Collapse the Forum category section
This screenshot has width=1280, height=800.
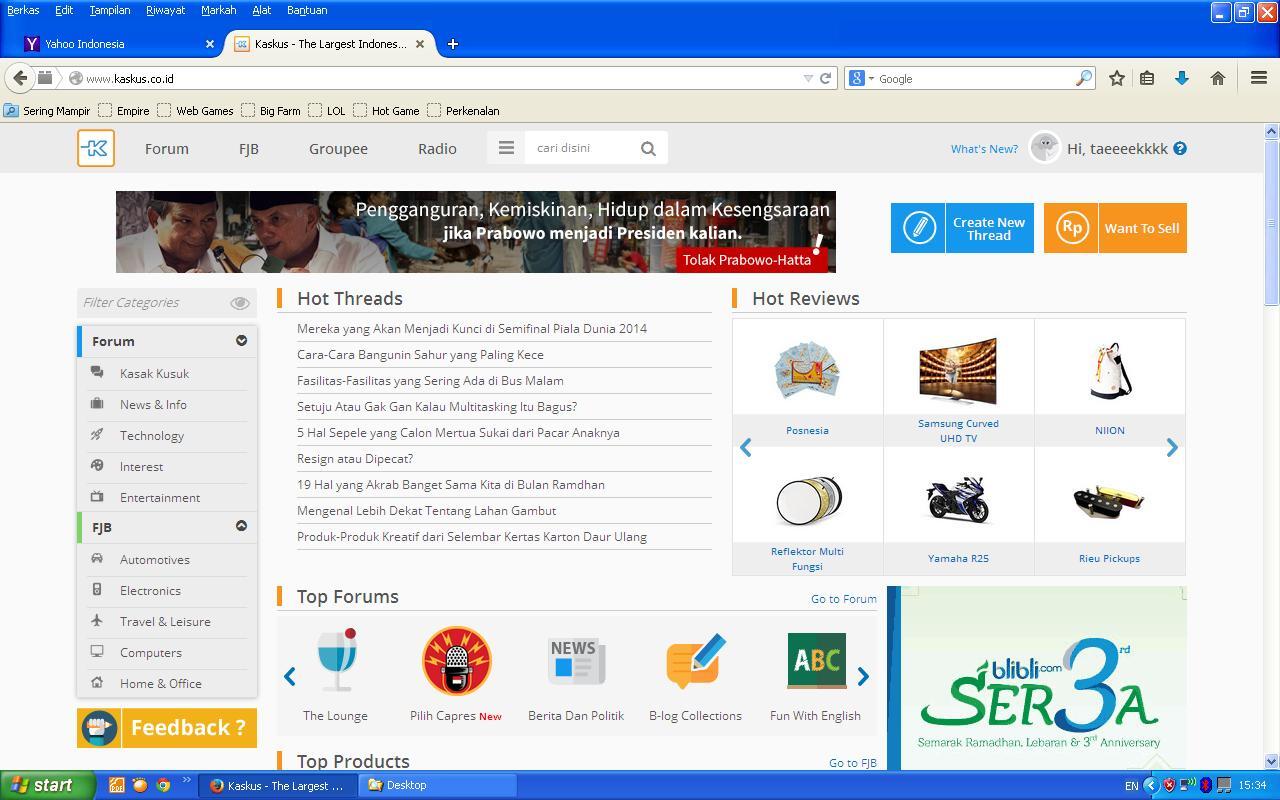(241, 341)
